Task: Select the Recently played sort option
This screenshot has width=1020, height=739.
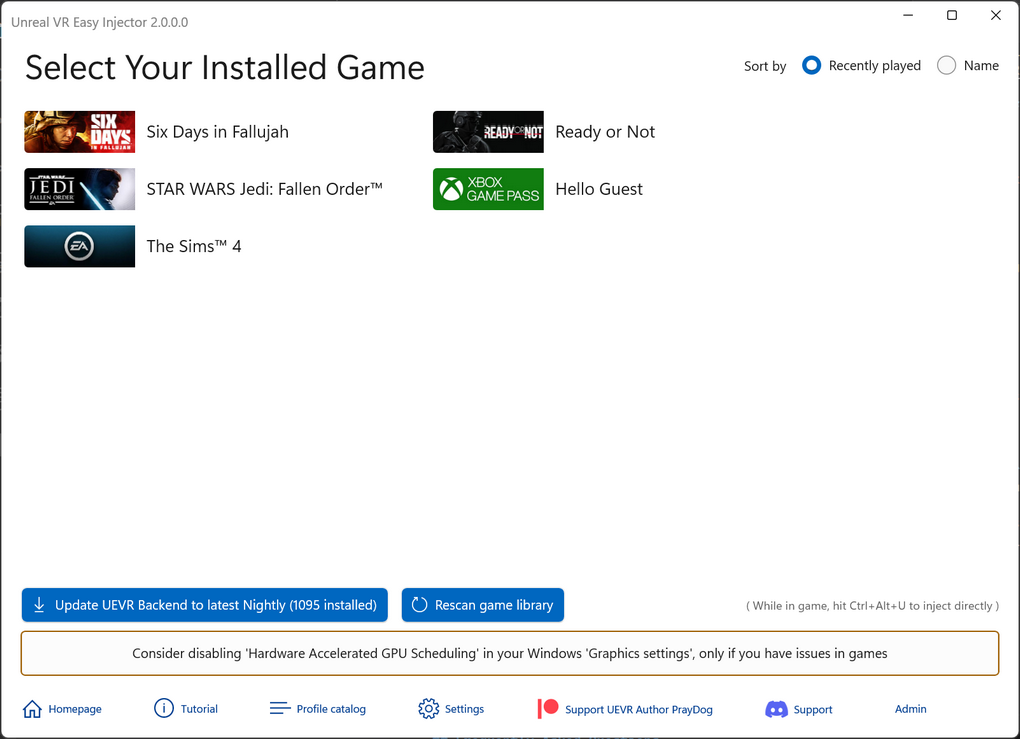Action: coord(812,65)
